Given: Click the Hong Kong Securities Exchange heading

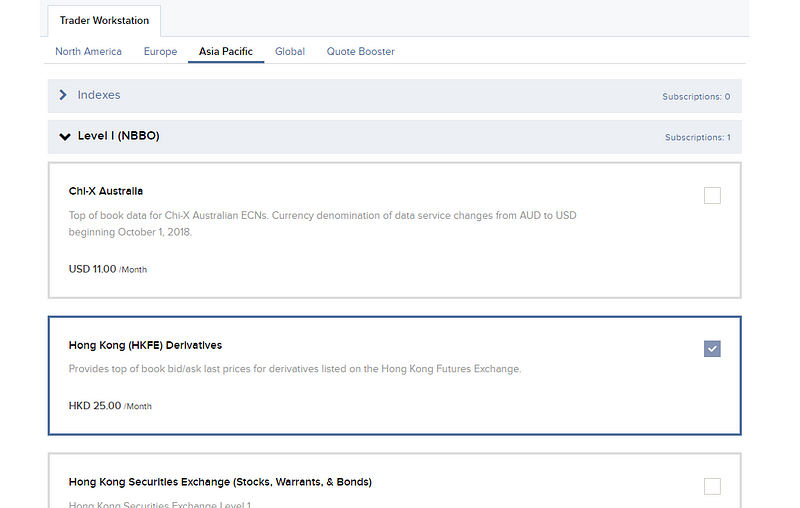Looking at the screenshot, I should click(220, 482).
